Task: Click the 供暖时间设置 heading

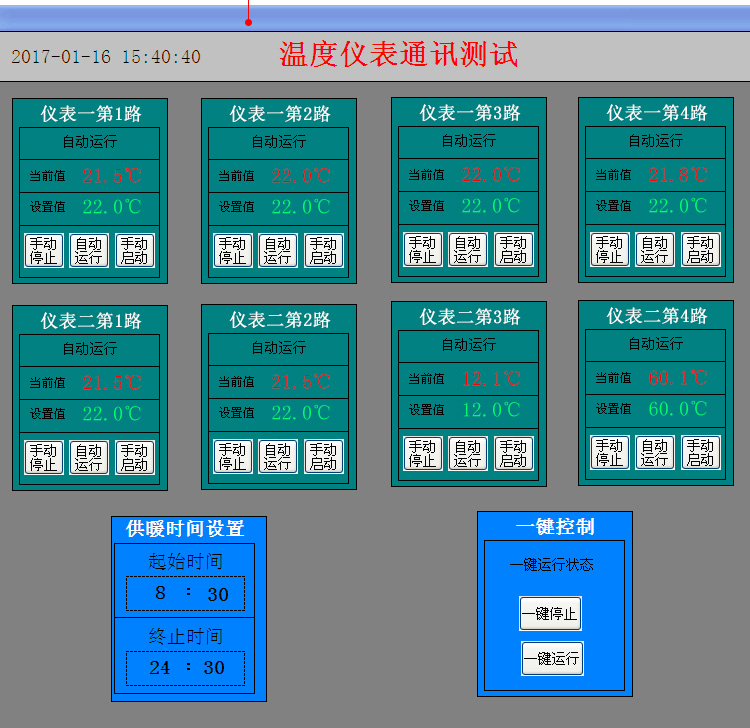Action: point(185,529)
